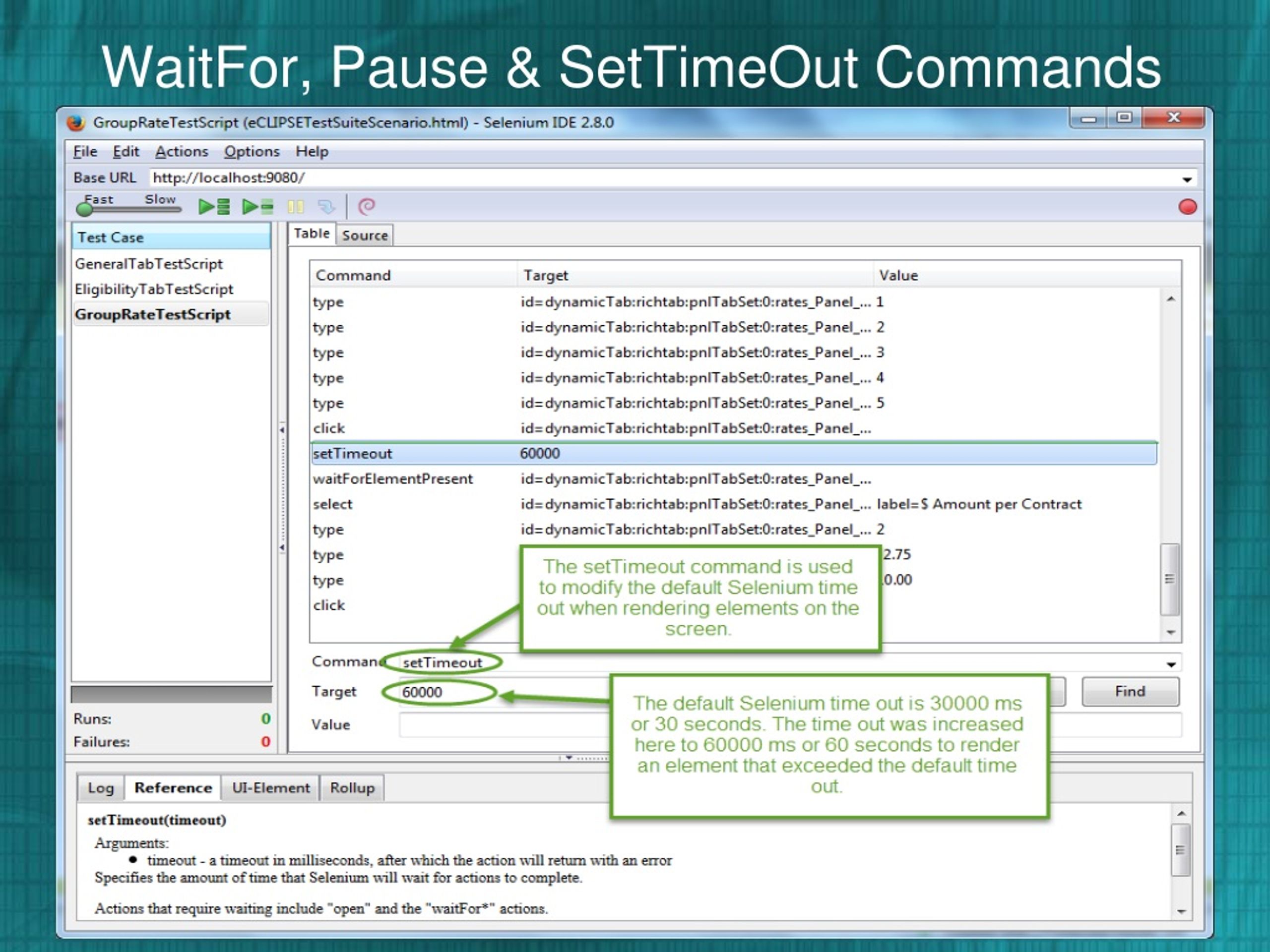Select the select command row
The width and height of the screenshot is (1270, 952).
(733, 504)
